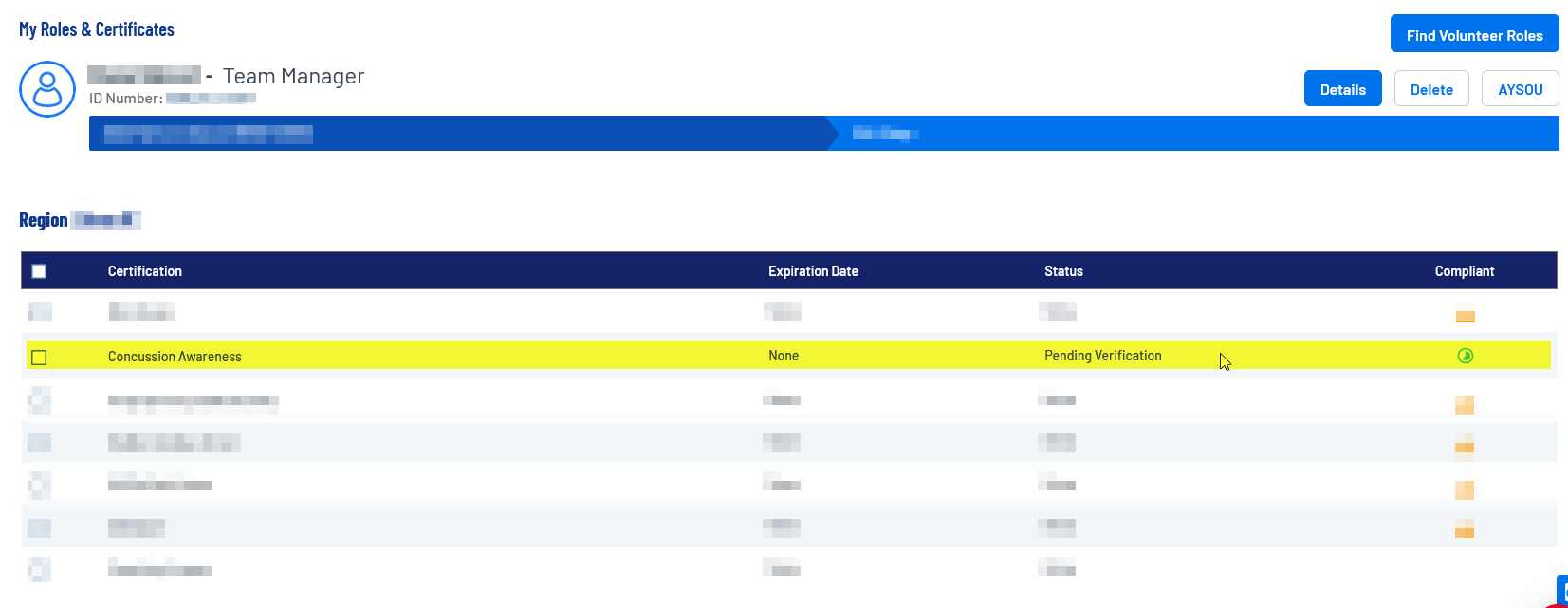Click the Status column header
Viewport: 1568px width, 608px height.
(x=1063, y=271)
